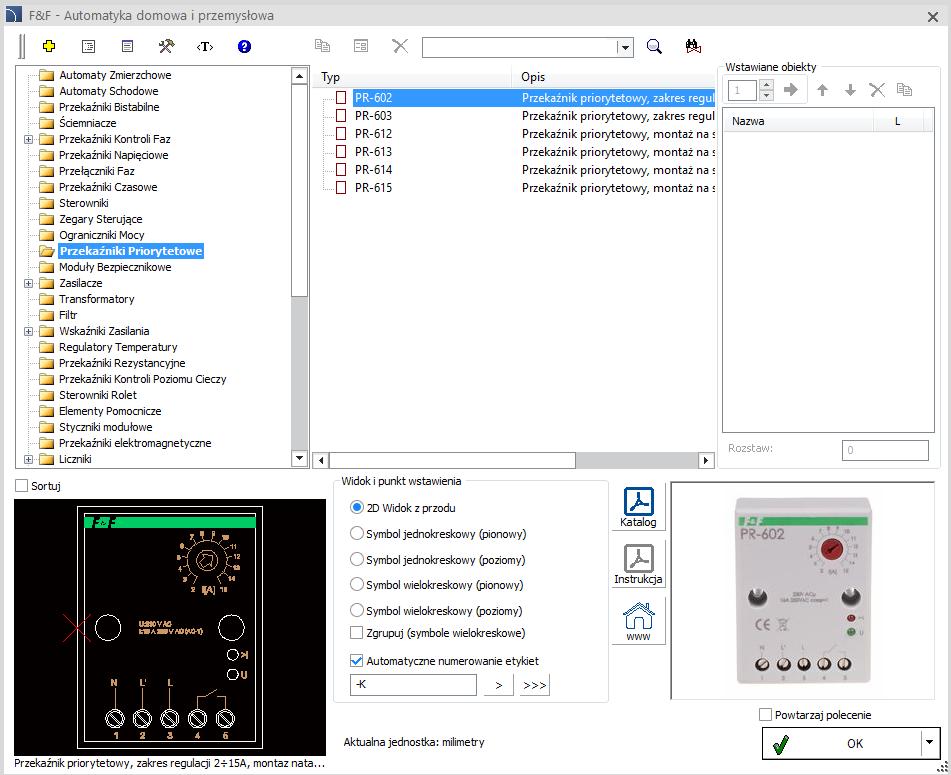
Task: Increase the object count spinner
Action: [x=767, y=86]
